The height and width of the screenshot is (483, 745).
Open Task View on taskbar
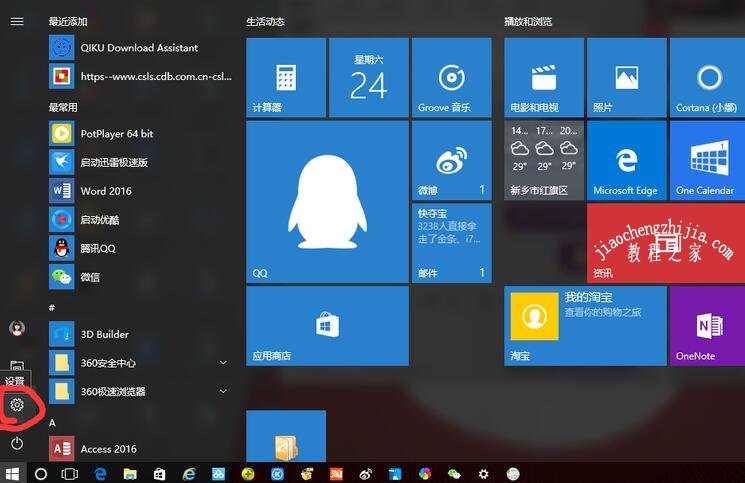click(x=70, y=474)
